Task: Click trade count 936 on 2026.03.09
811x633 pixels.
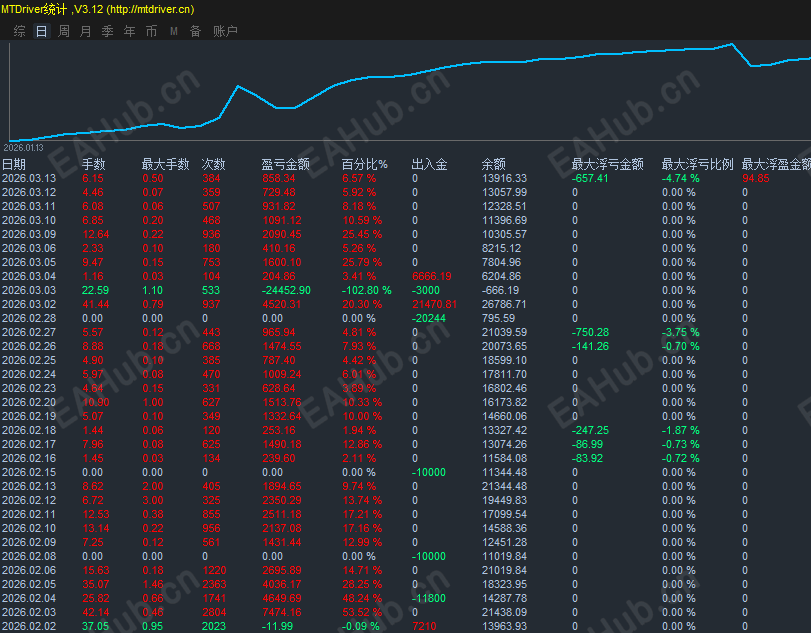Action: [x=211, y=234]
